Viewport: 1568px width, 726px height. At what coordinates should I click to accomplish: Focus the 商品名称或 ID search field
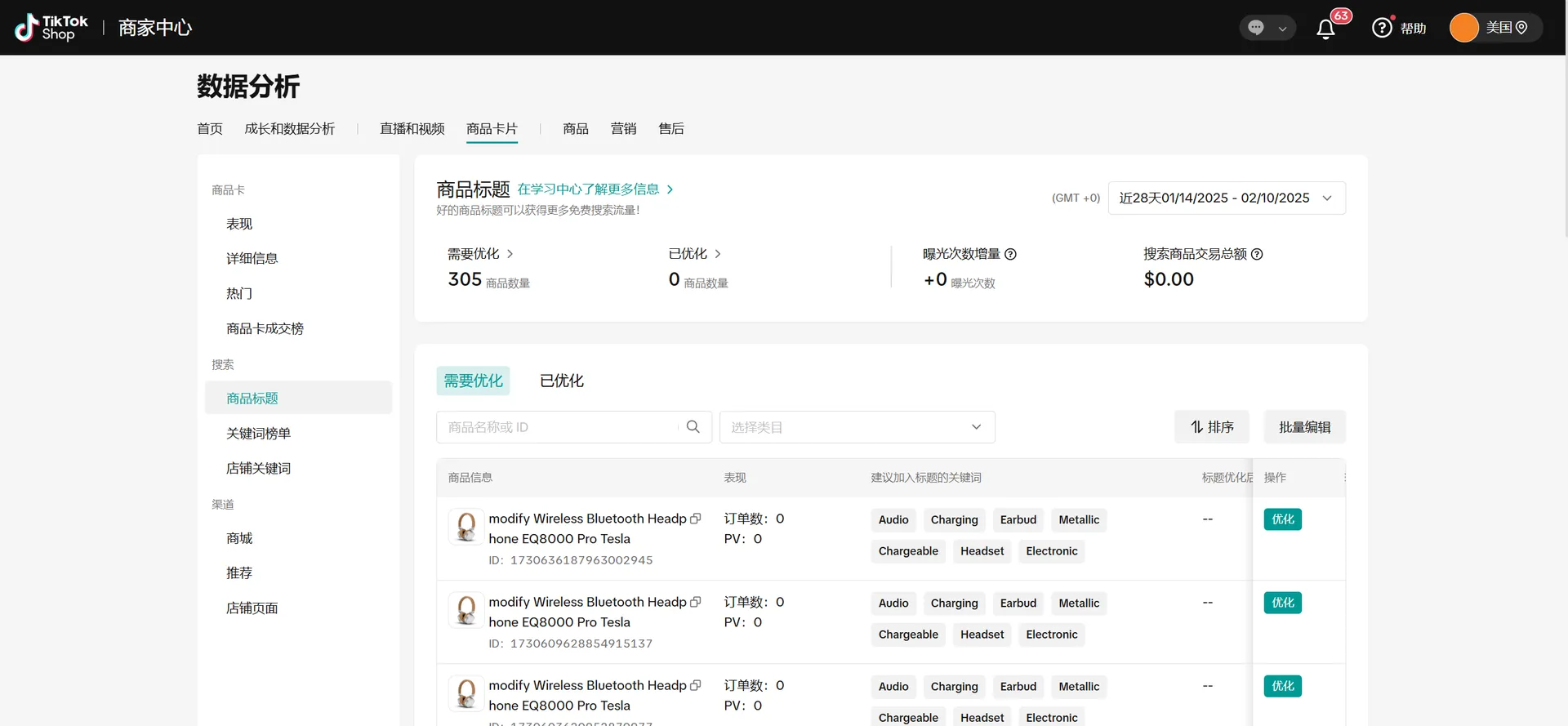pyautogui.click(x=574, y=427)
